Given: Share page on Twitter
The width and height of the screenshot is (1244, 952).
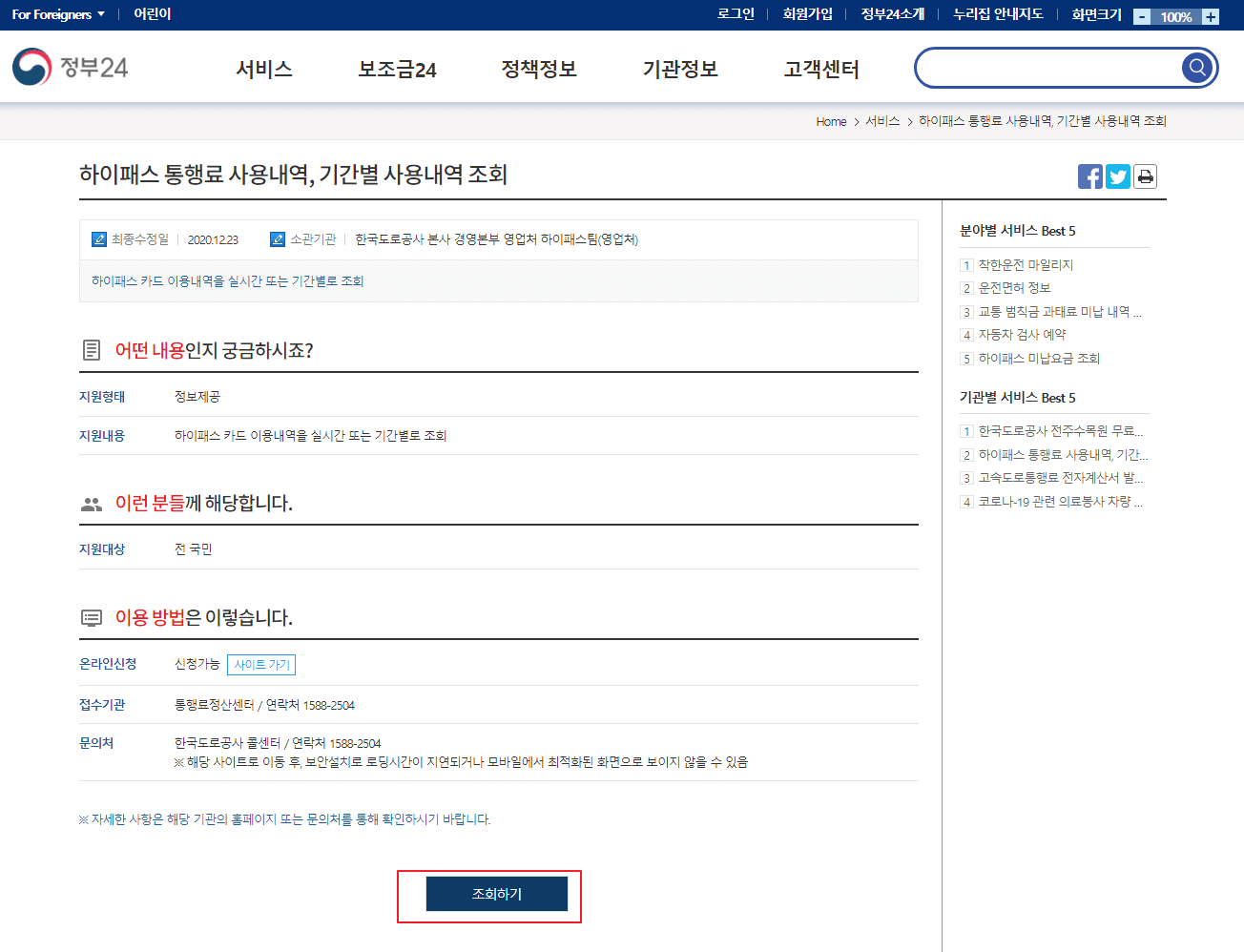Looking at the screenshot, I should point(1118,176).
